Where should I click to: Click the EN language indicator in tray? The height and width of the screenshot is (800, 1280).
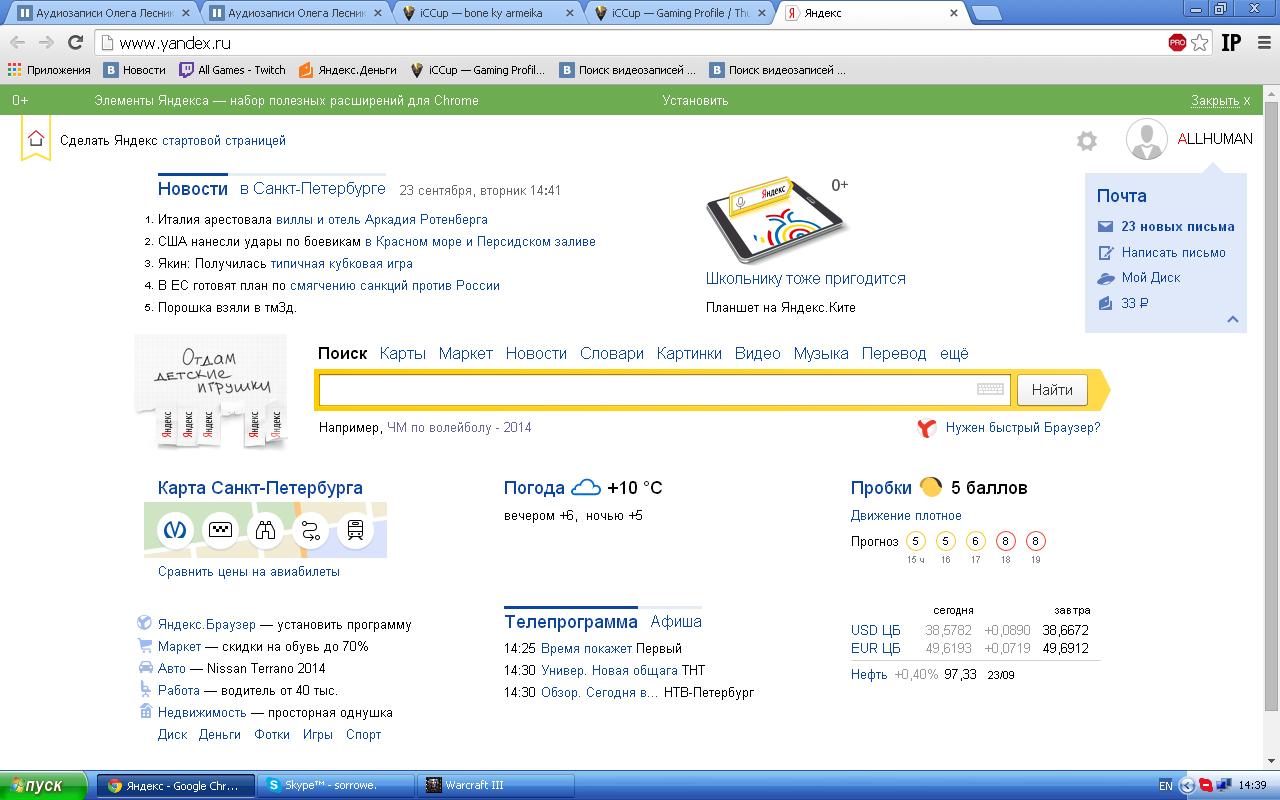point(1165,786)
